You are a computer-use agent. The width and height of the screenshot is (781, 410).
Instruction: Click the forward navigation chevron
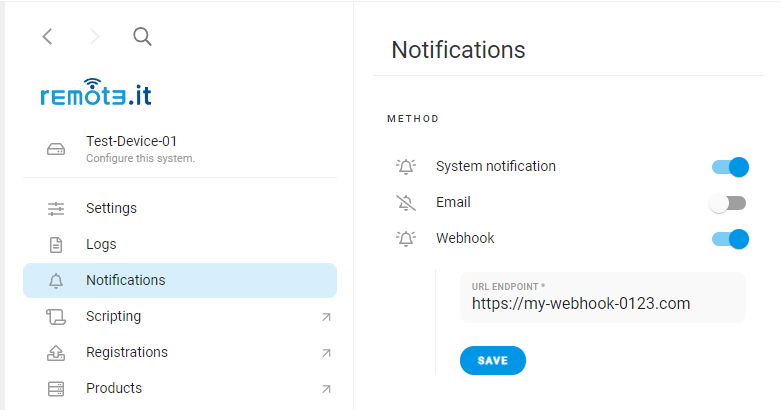(95, 36)
